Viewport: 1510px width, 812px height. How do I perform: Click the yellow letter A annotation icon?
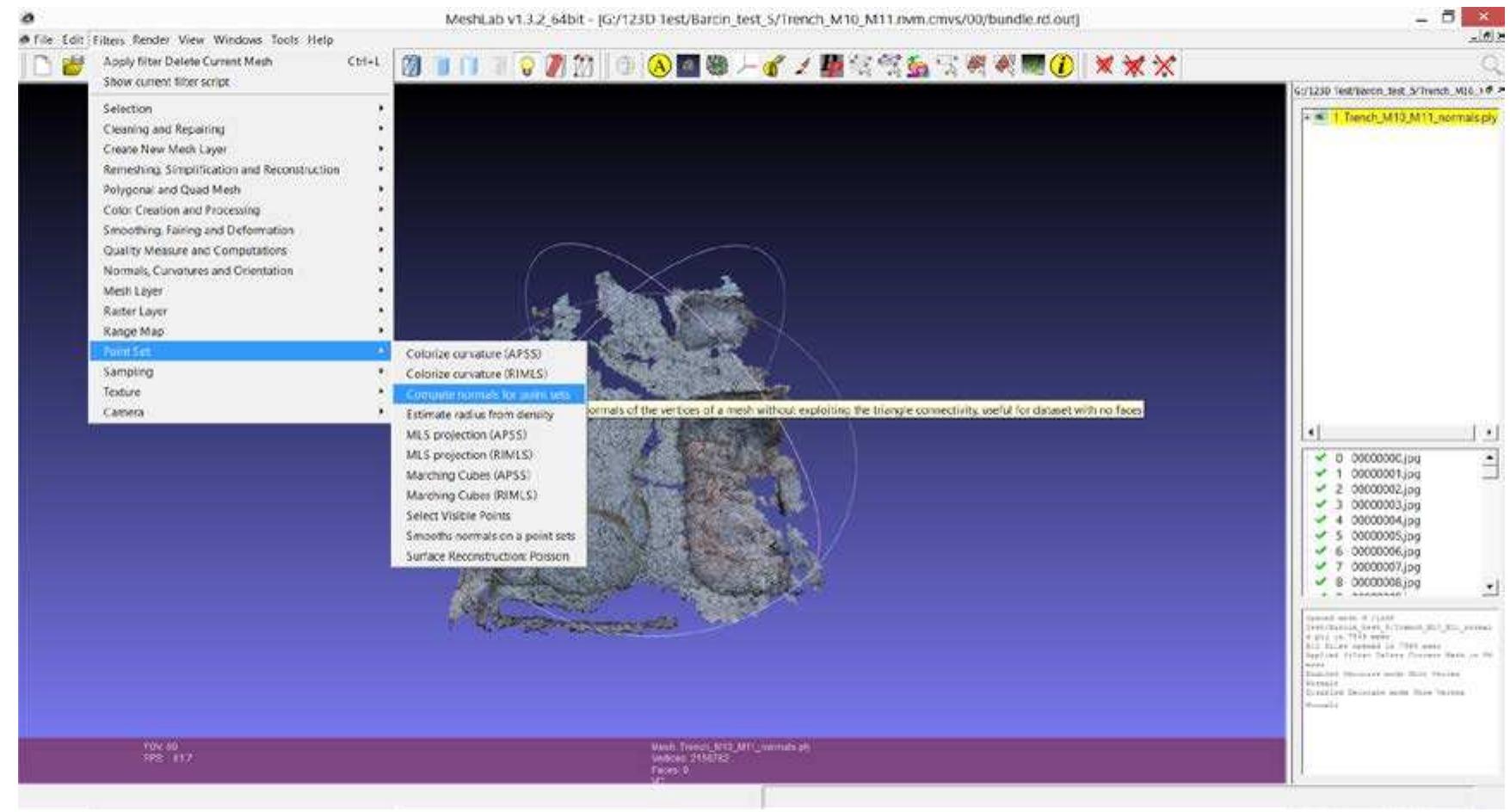(659, 66)
